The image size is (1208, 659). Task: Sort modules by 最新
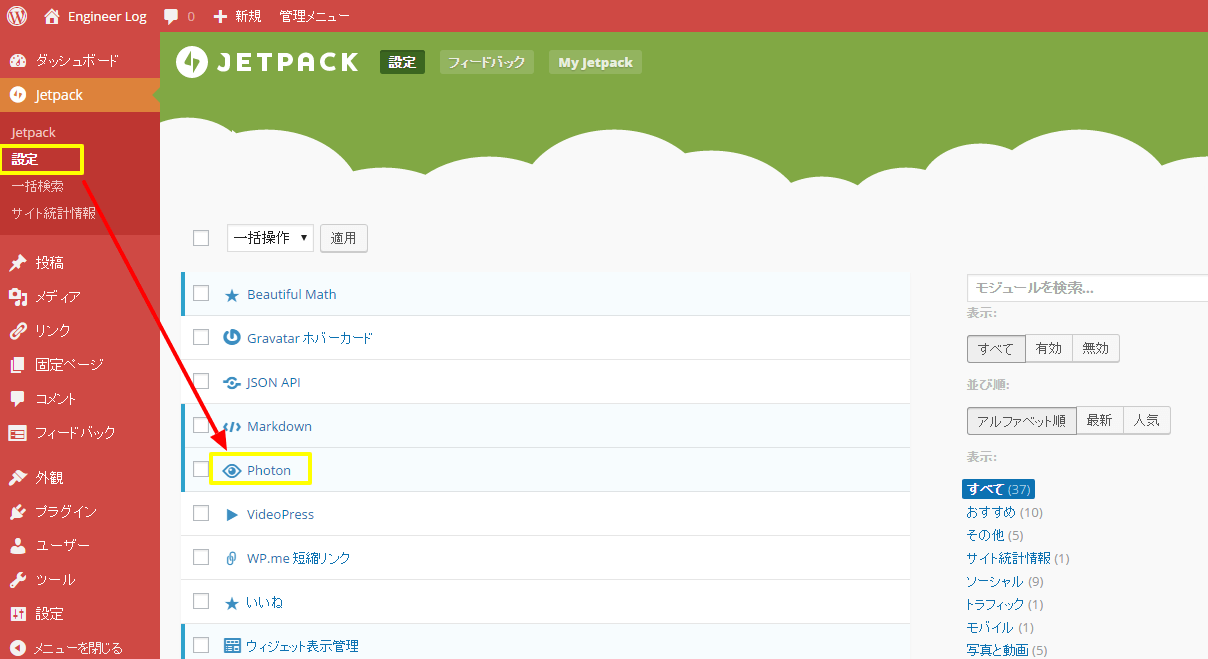(1100, 421)
